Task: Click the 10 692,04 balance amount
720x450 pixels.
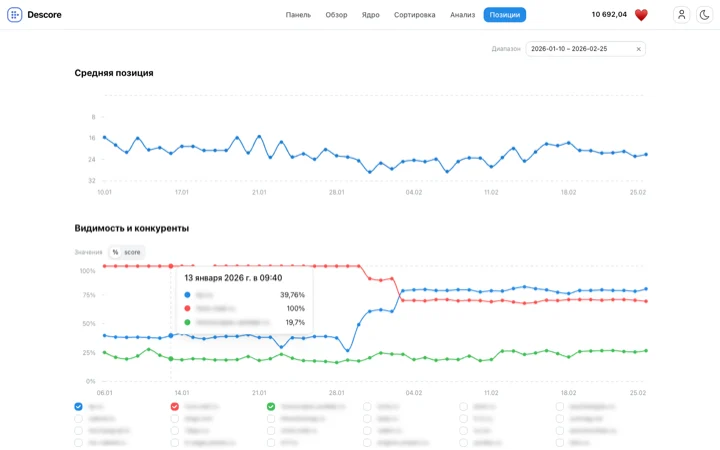Action: point(609,15)
